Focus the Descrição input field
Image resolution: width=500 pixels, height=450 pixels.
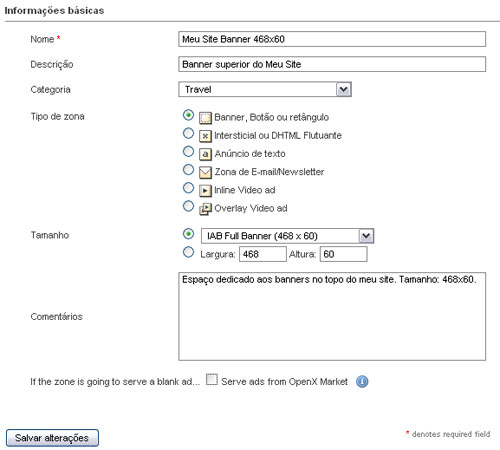[x=332, y=64]
